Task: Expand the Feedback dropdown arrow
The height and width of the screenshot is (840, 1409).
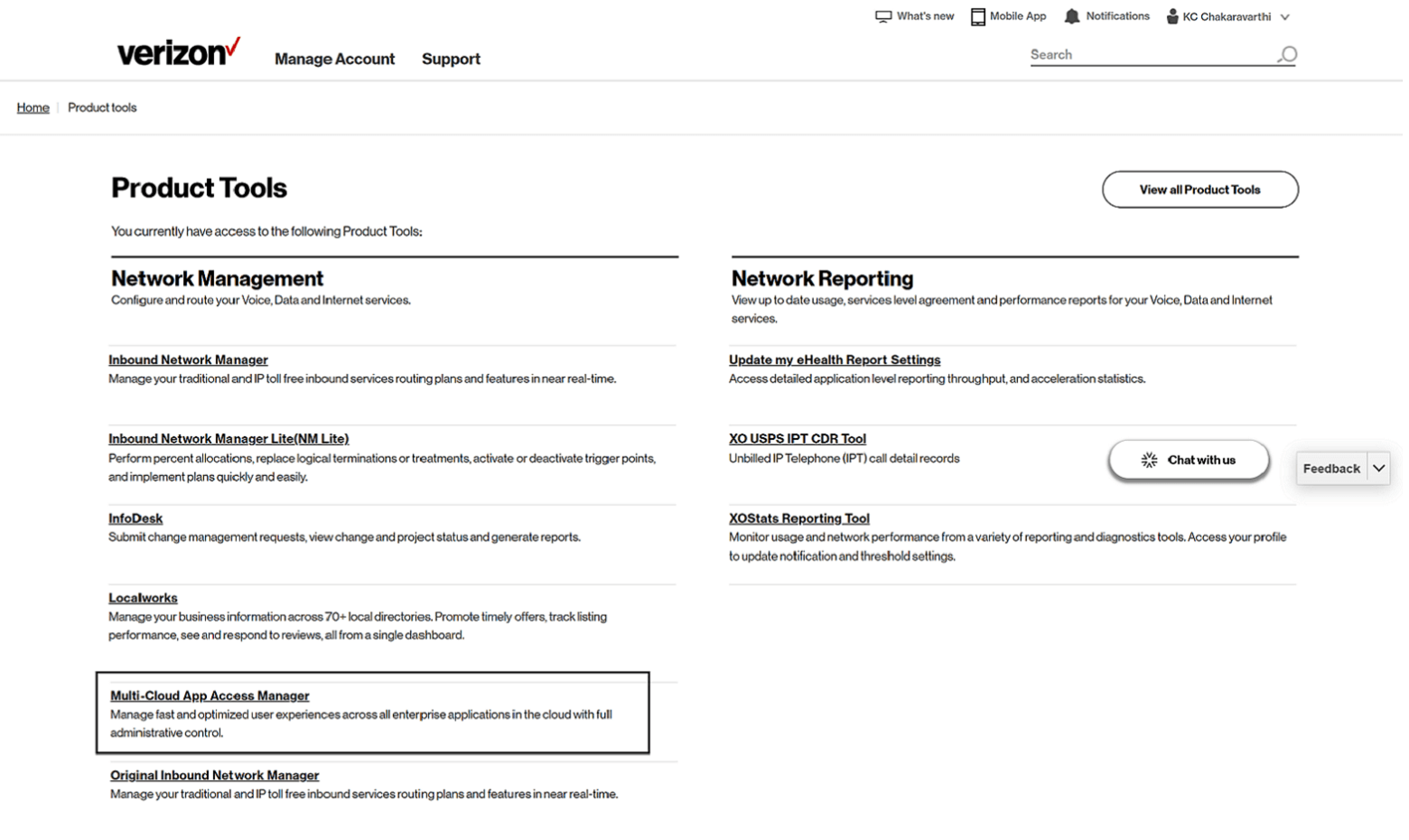Action: tap(1378, 468)
